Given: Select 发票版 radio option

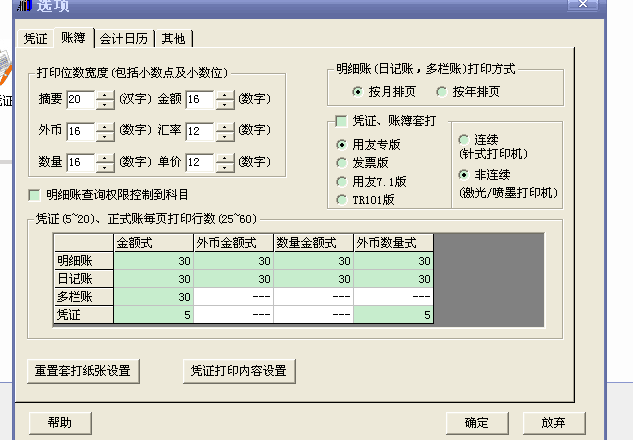Looking at the screenshot, I should pyautogui.click(x=342, y=162).
